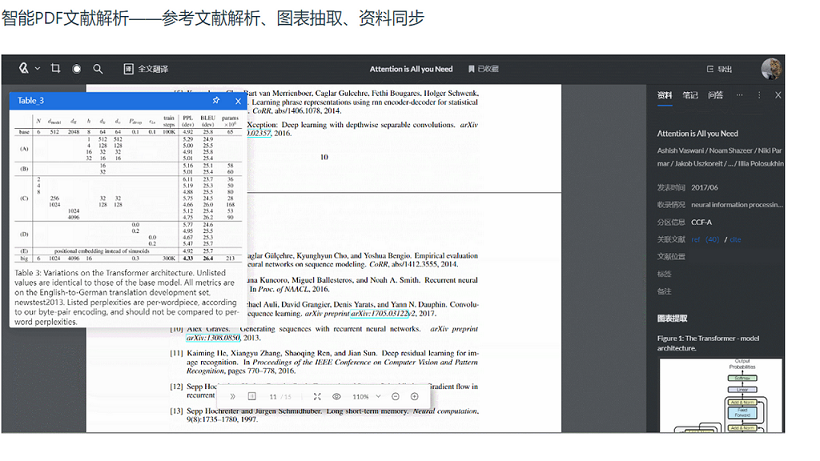Open the search magnifier tool
The height and width of the screenshot is (461, 820).
pos(97,69)
